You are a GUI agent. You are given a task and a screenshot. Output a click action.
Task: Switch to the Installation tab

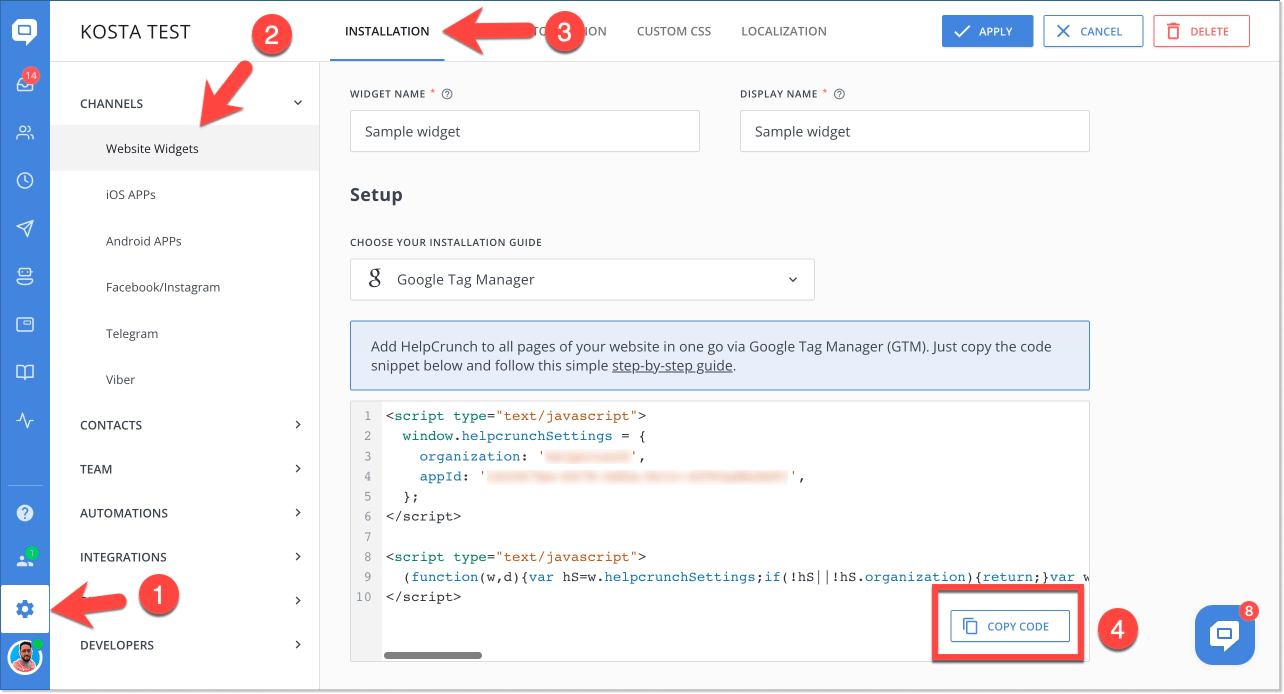(387, 31)
